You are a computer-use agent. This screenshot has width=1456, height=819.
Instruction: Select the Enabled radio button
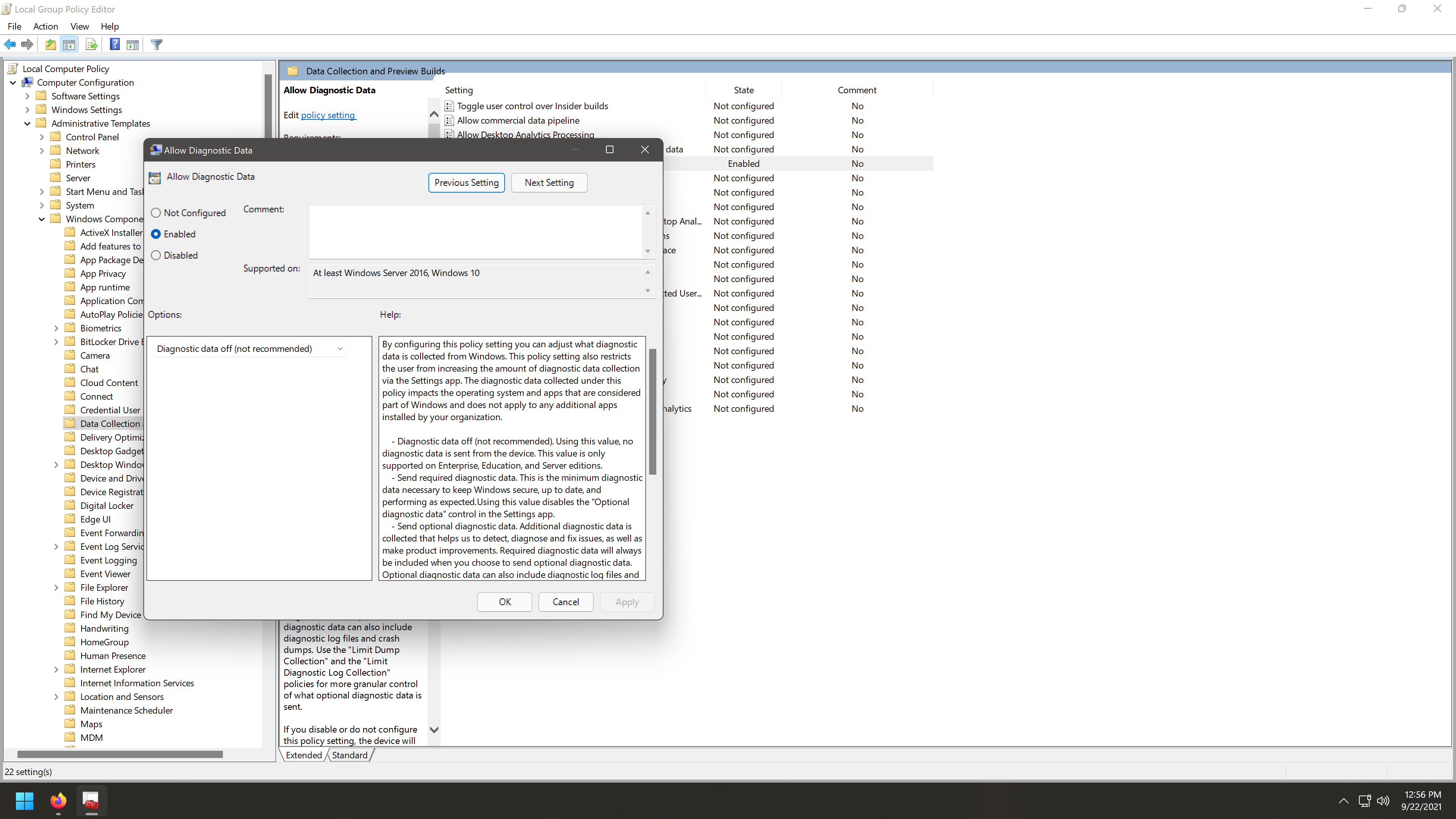156,234
